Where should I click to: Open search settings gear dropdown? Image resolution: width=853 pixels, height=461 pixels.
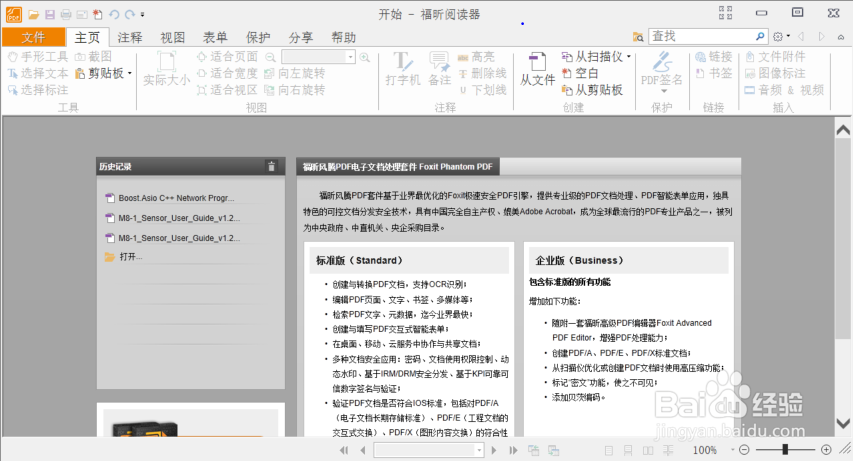(x=781, y=36)
